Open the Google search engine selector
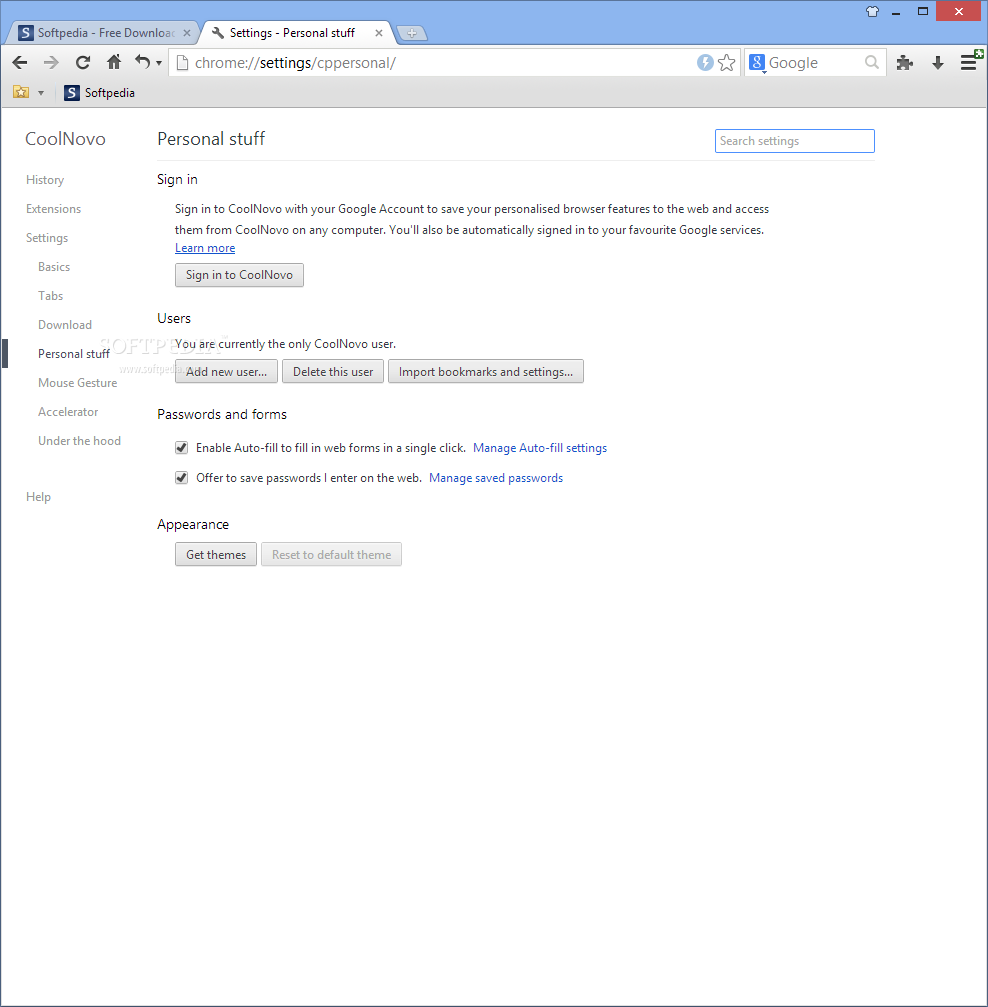988x1007 pixels. point(757,63)
